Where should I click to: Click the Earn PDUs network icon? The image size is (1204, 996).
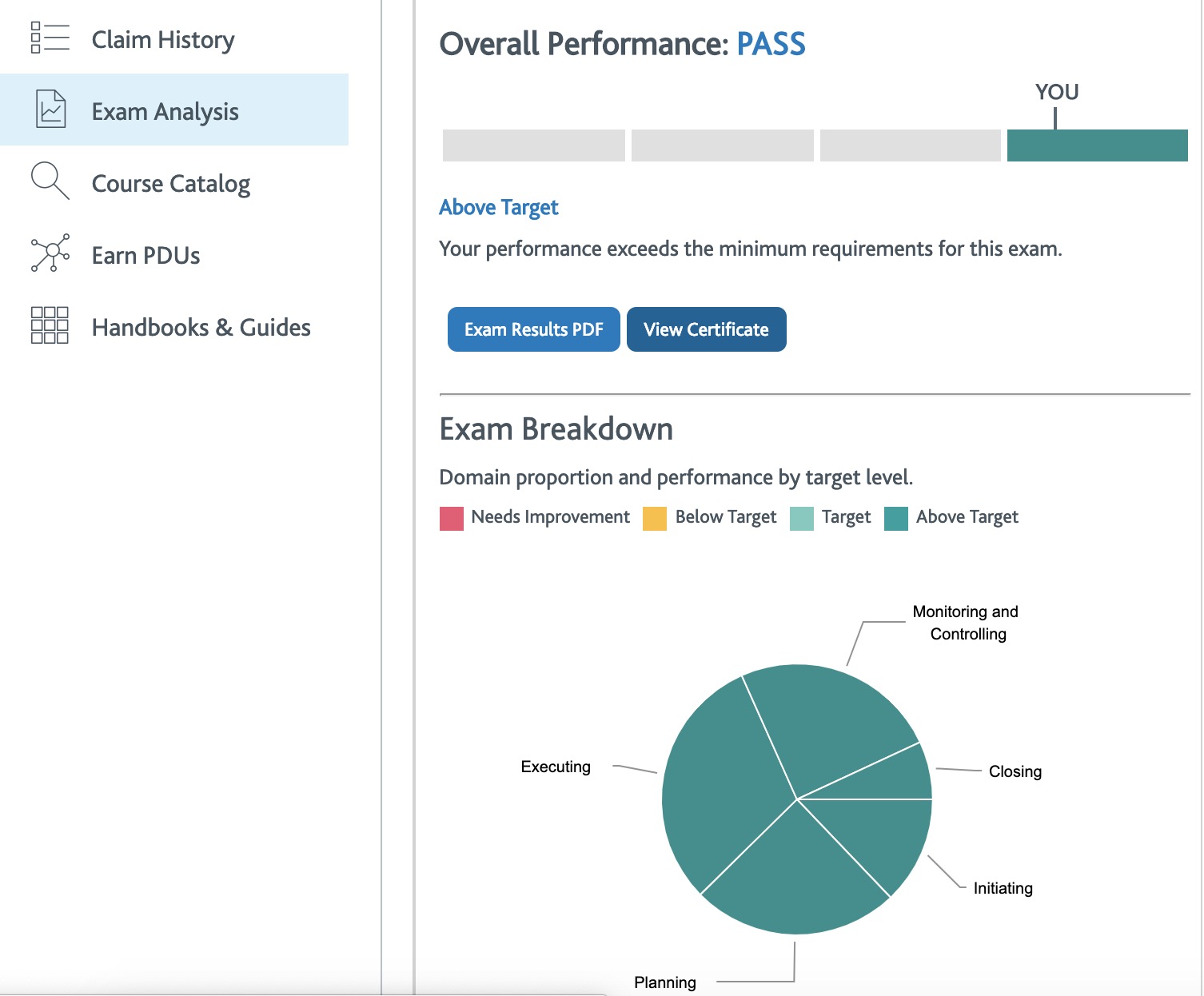click(50, 253)
